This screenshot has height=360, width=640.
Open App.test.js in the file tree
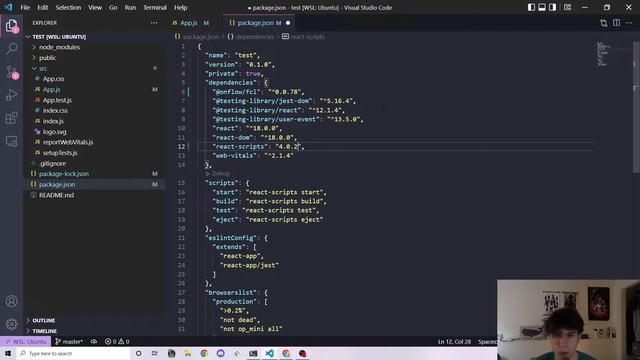pos(57,100)
